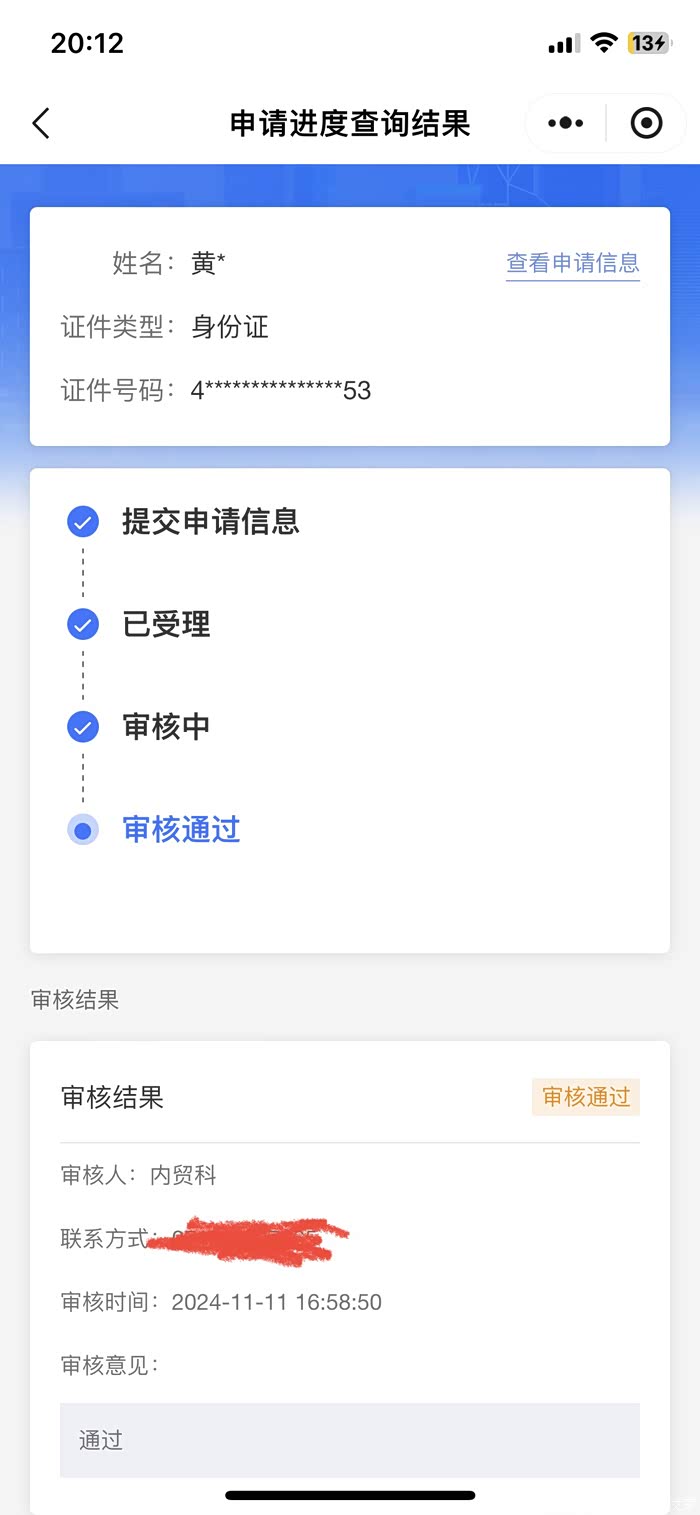The image size is (700, 1515).
Task: Tap the battery status icon
Action: [x=648, y=43]
